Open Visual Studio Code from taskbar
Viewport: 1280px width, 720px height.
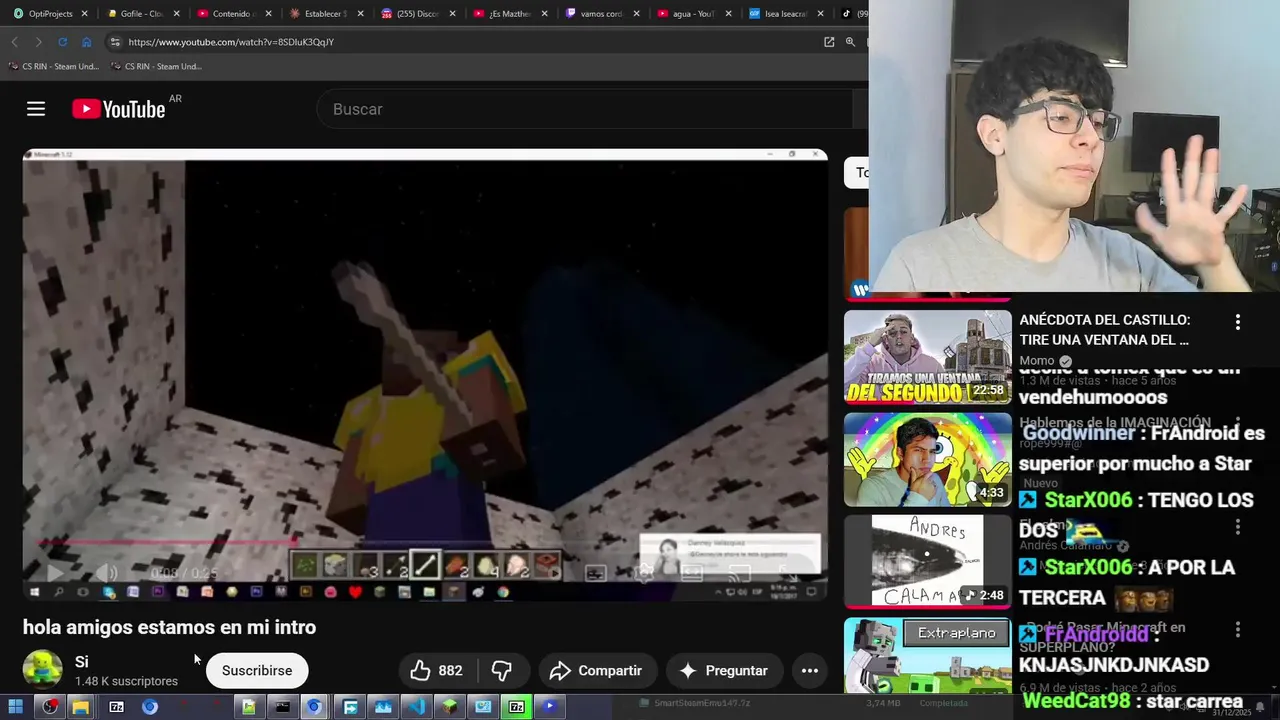click(x=416, y=707)
